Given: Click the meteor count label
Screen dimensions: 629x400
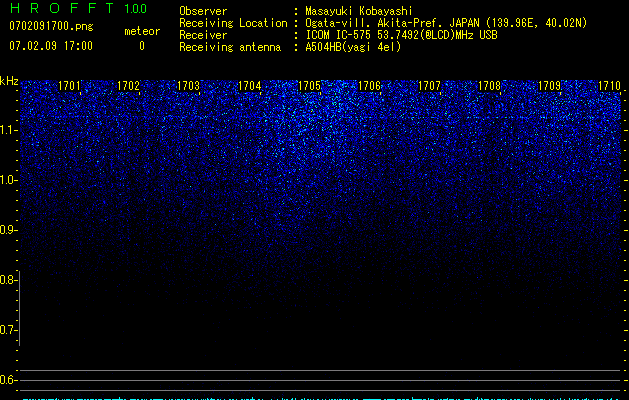Looking at the screenshot, I should point(142,31).
